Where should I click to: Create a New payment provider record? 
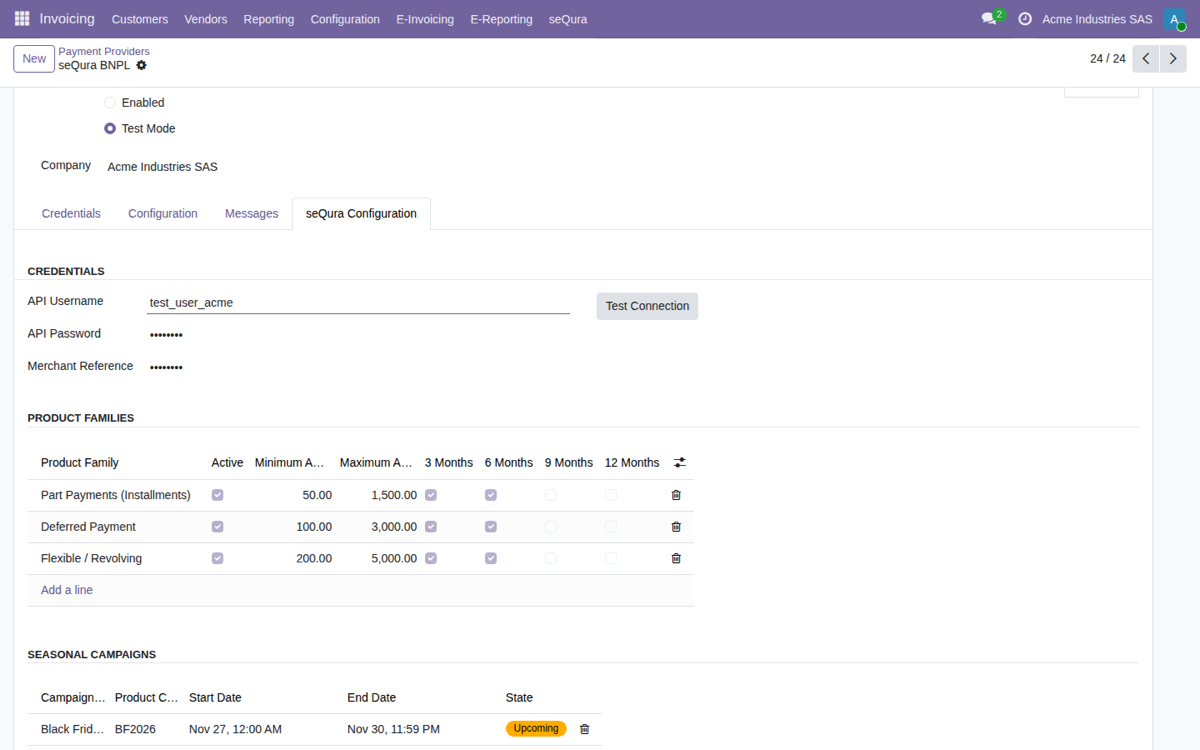pos(34,59)
